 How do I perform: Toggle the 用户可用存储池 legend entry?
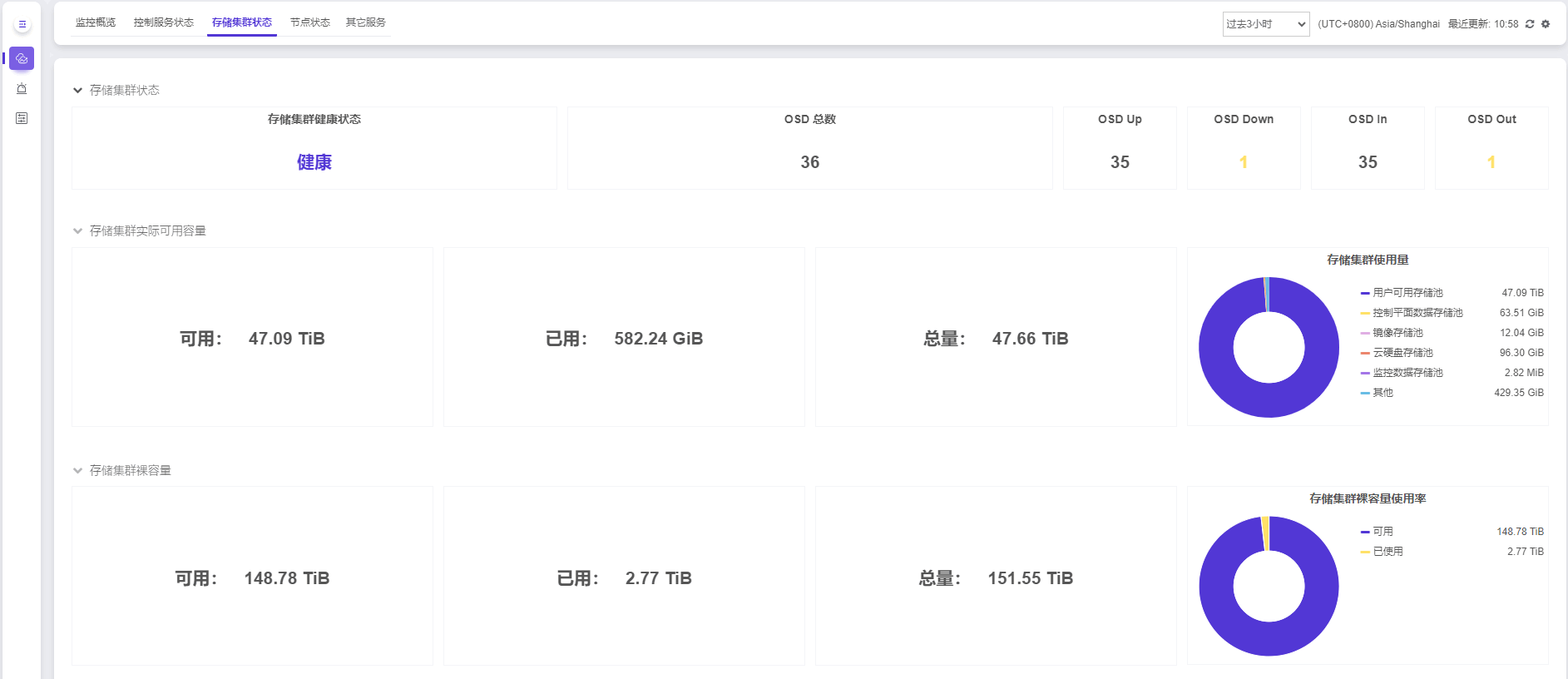tap(1407, 293)
